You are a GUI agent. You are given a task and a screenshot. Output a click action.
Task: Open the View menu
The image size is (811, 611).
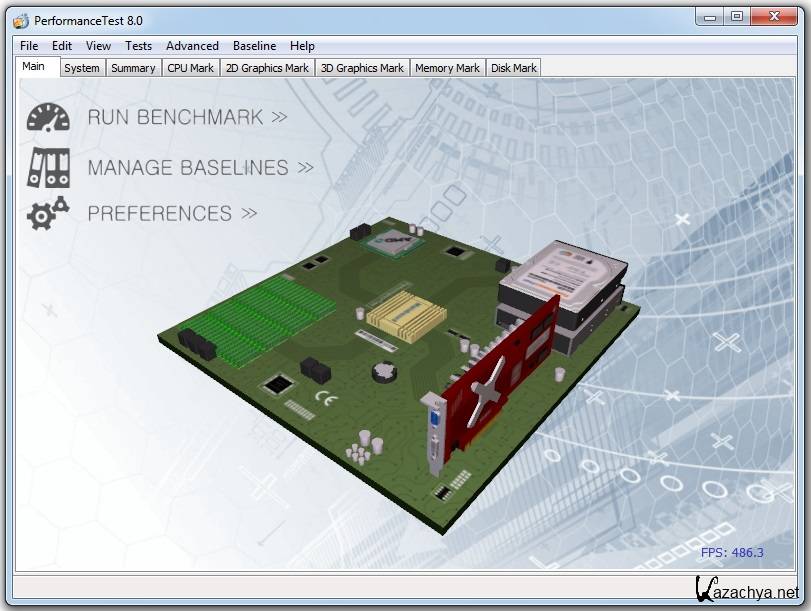pos(98,45)
